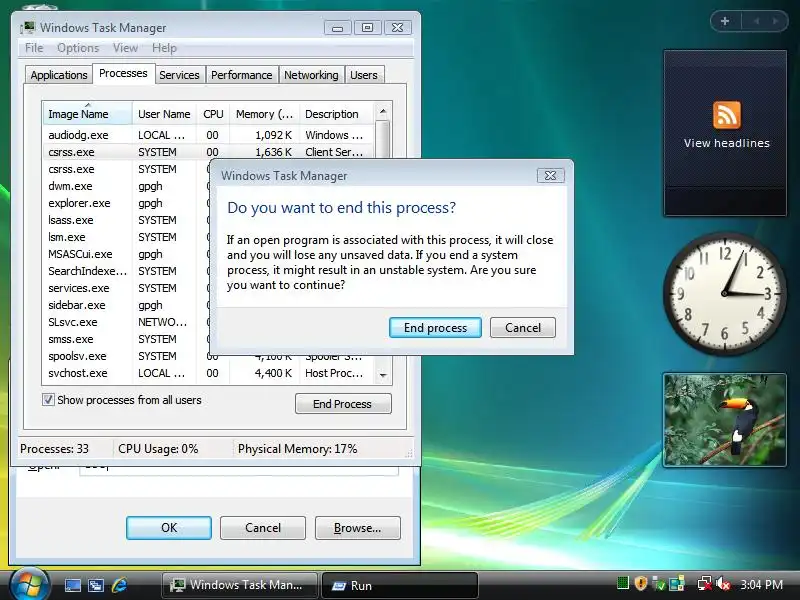
Task: Select SLsvc.exe process row
Action: [126, 322]
